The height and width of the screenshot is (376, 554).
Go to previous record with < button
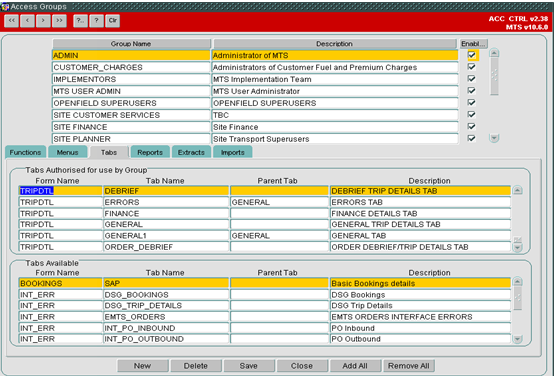pyautogui.click(x=27, y=21)
